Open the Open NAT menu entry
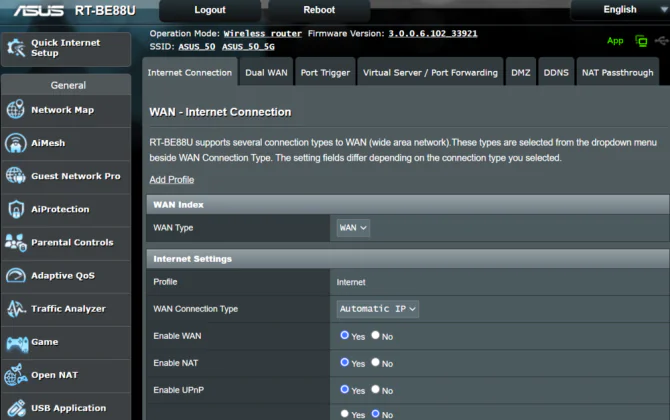This screenshot has width=670, height=420. point(66,375)
